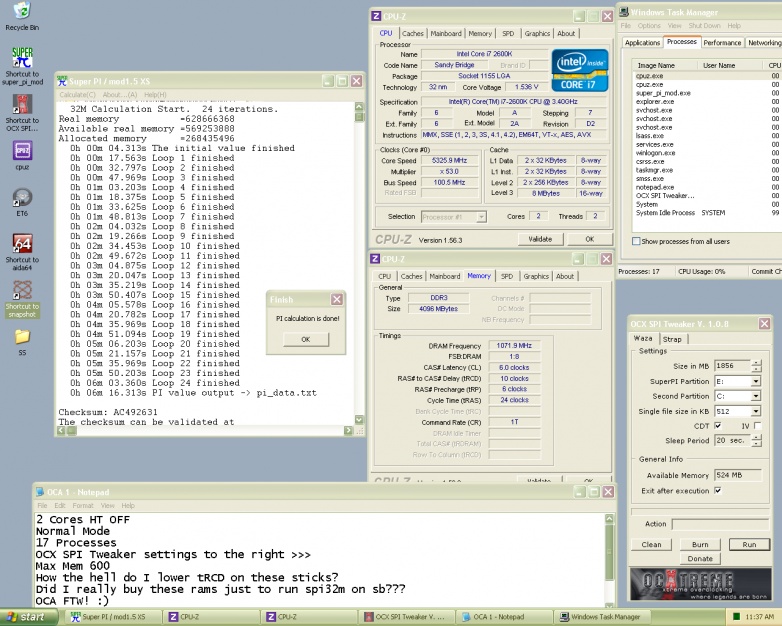Switch to the Strap tab
The width and height of the screenshot is (782, 626).
[x=672, y=339]
